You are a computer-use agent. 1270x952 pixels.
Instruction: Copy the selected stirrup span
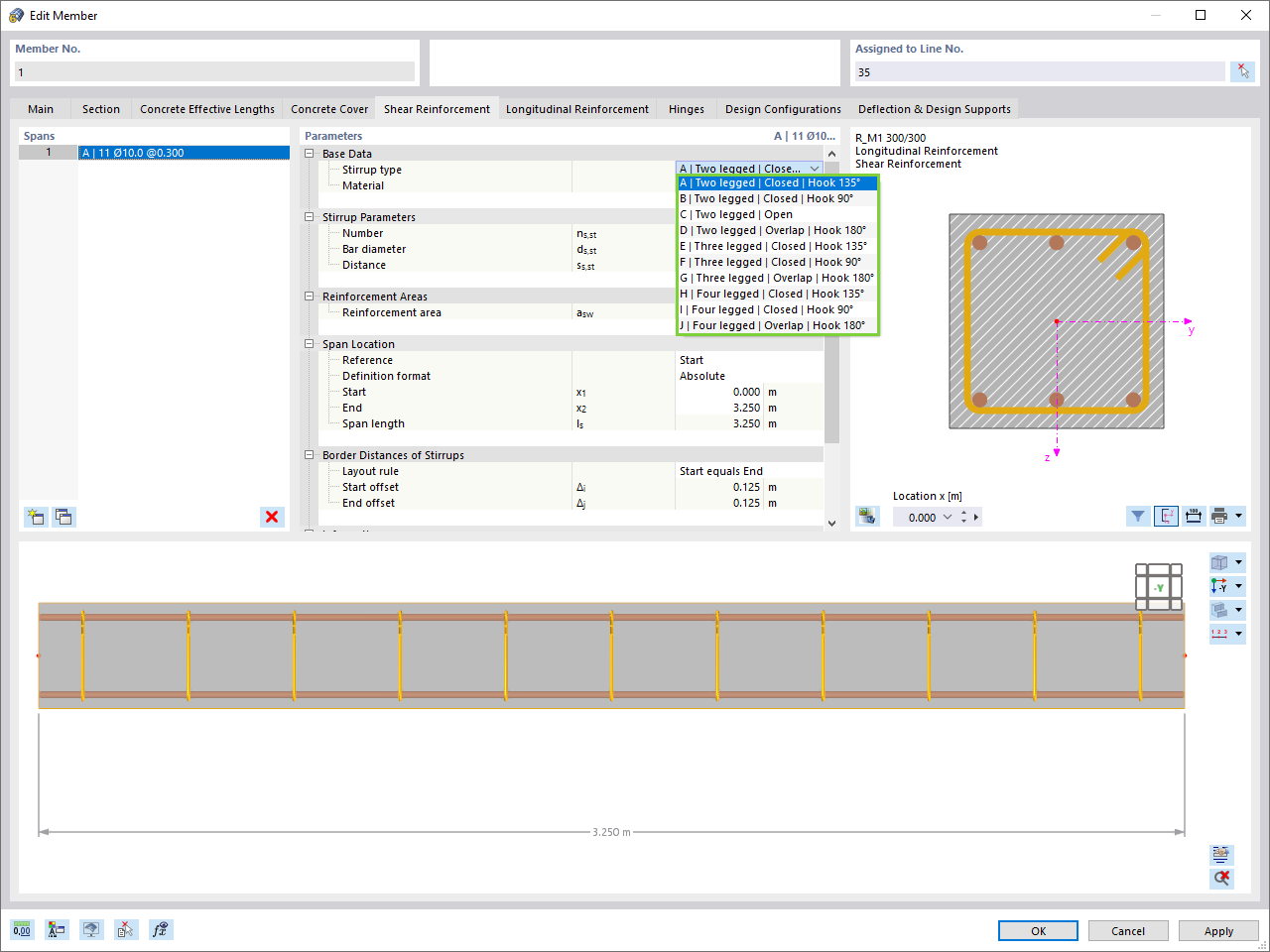point(64,517)
